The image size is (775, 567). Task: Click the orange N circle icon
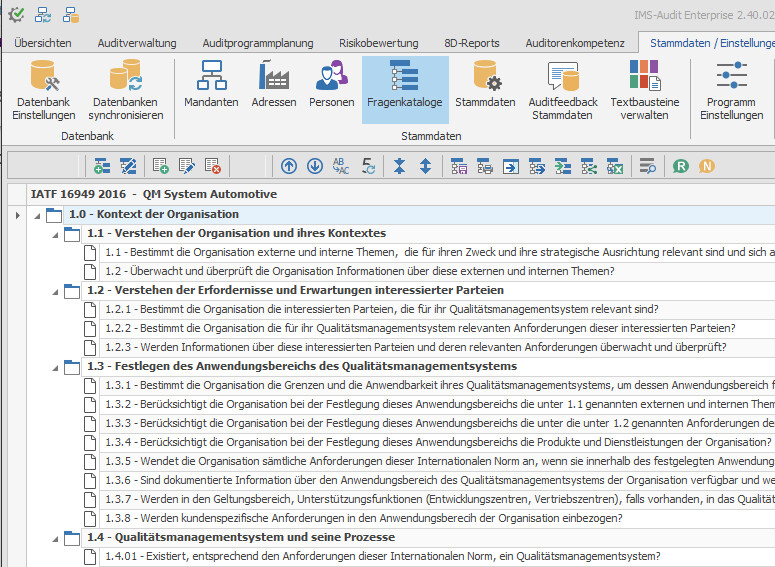[x=707, y=166]
